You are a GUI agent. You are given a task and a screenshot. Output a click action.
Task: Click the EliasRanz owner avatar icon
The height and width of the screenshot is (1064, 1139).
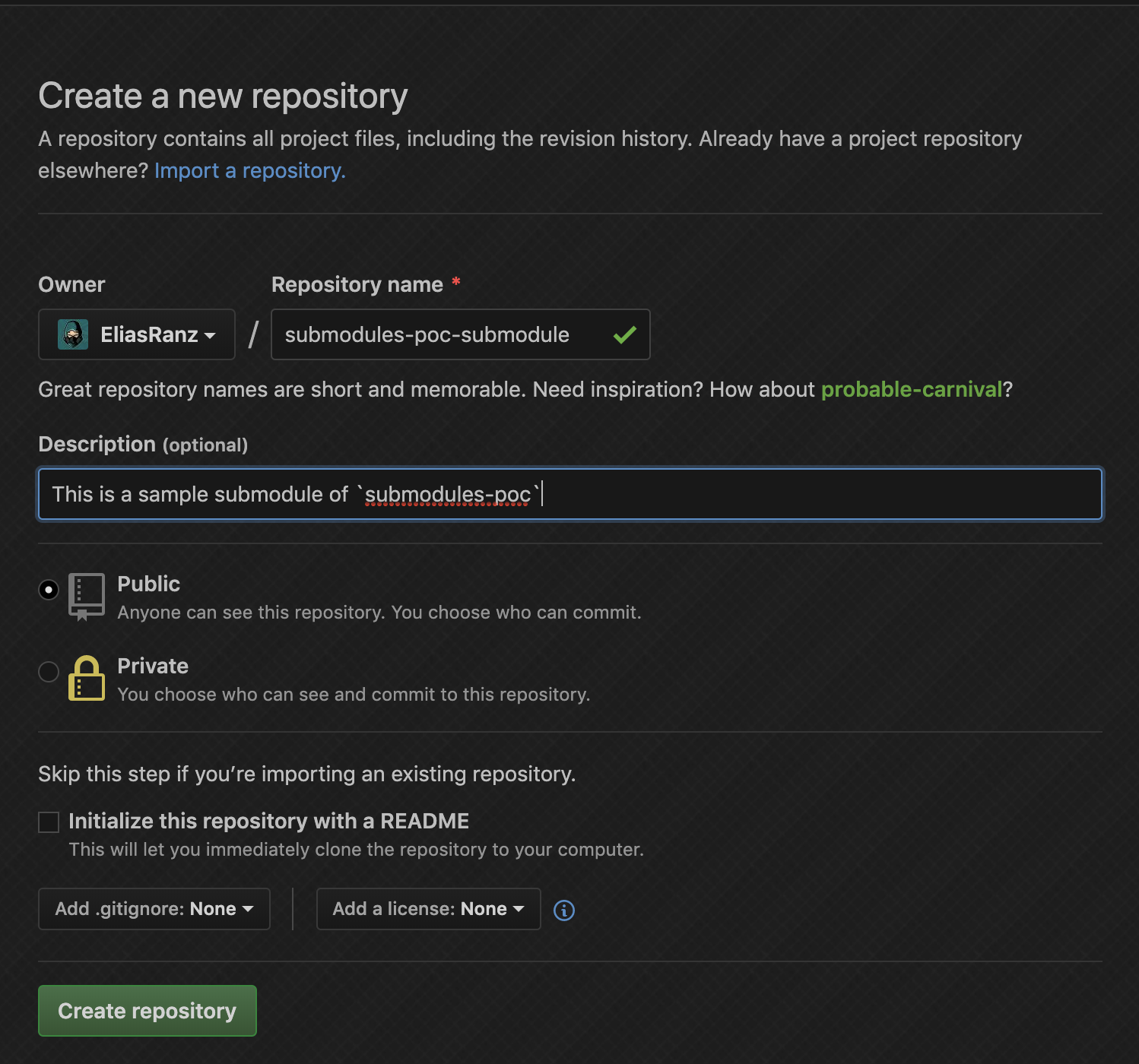click(x=73, y=334)
